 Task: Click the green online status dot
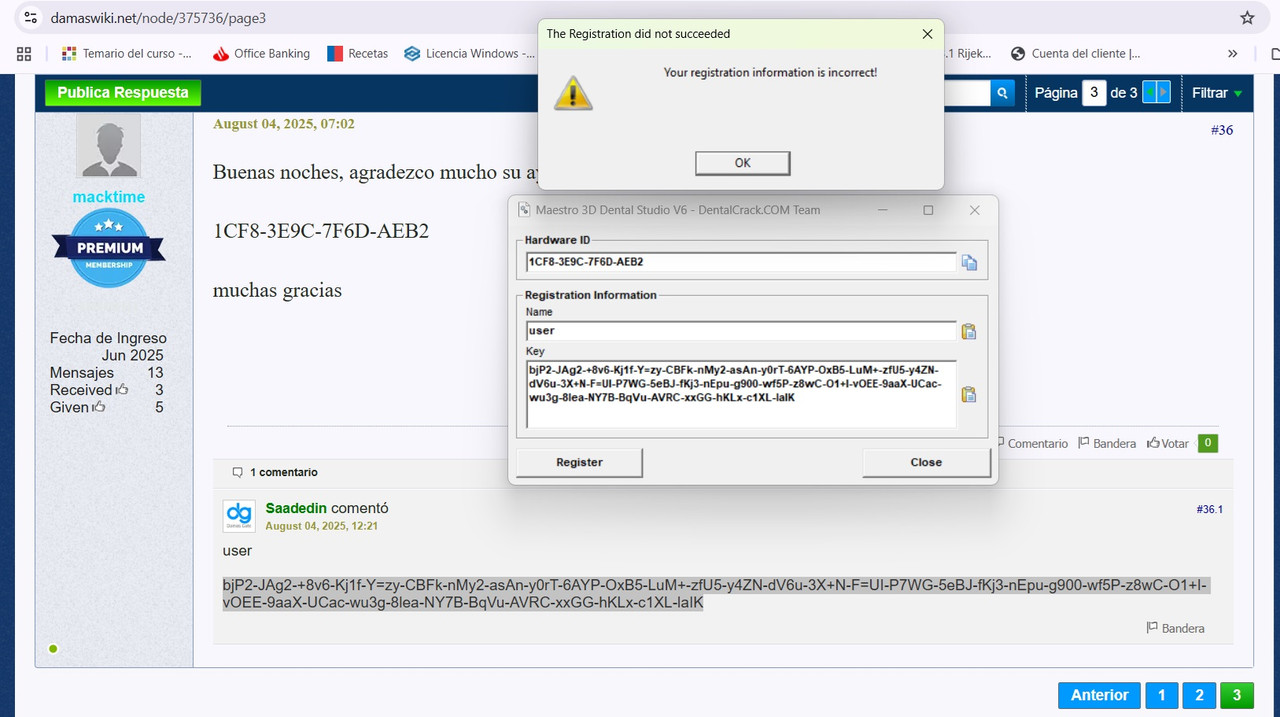(x=53, y=649)
